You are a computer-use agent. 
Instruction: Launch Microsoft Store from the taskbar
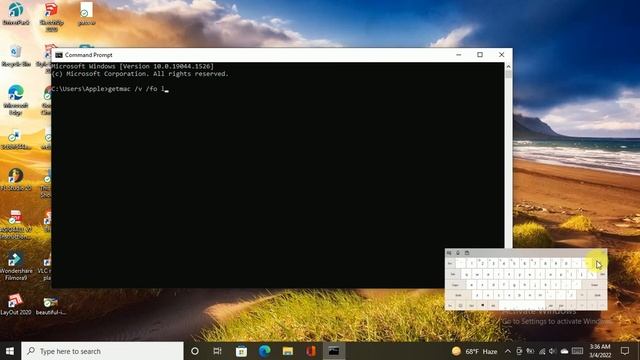(x=241, y=351)
